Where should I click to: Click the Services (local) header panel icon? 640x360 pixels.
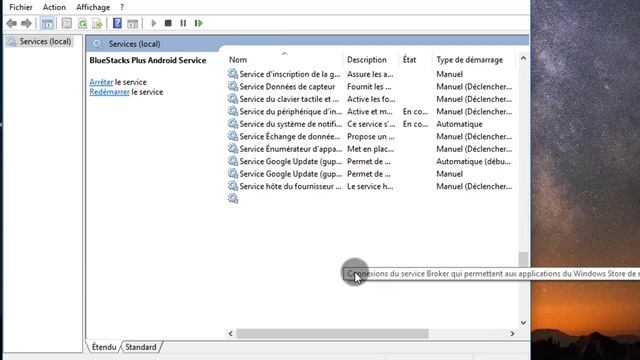tap(97, 44)
